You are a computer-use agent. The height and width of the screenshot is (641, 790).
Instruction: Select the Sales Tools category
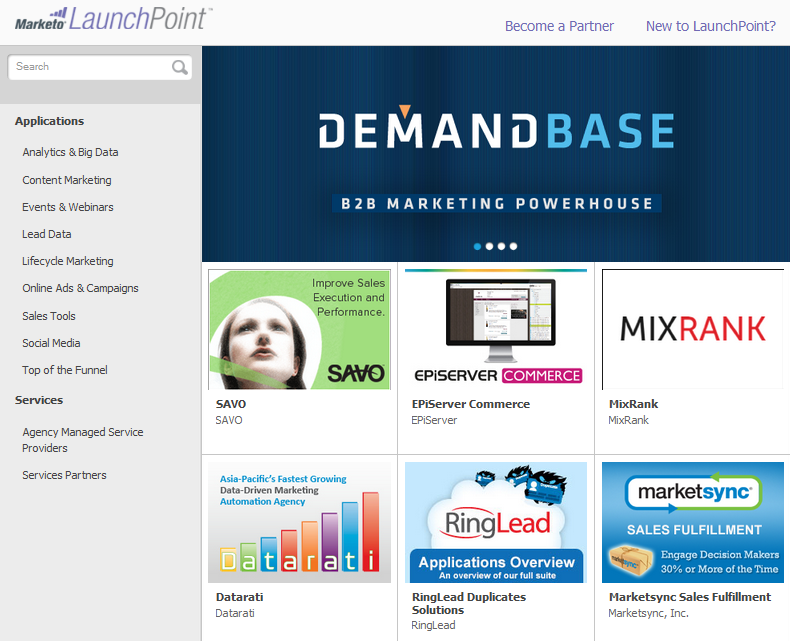48,316
